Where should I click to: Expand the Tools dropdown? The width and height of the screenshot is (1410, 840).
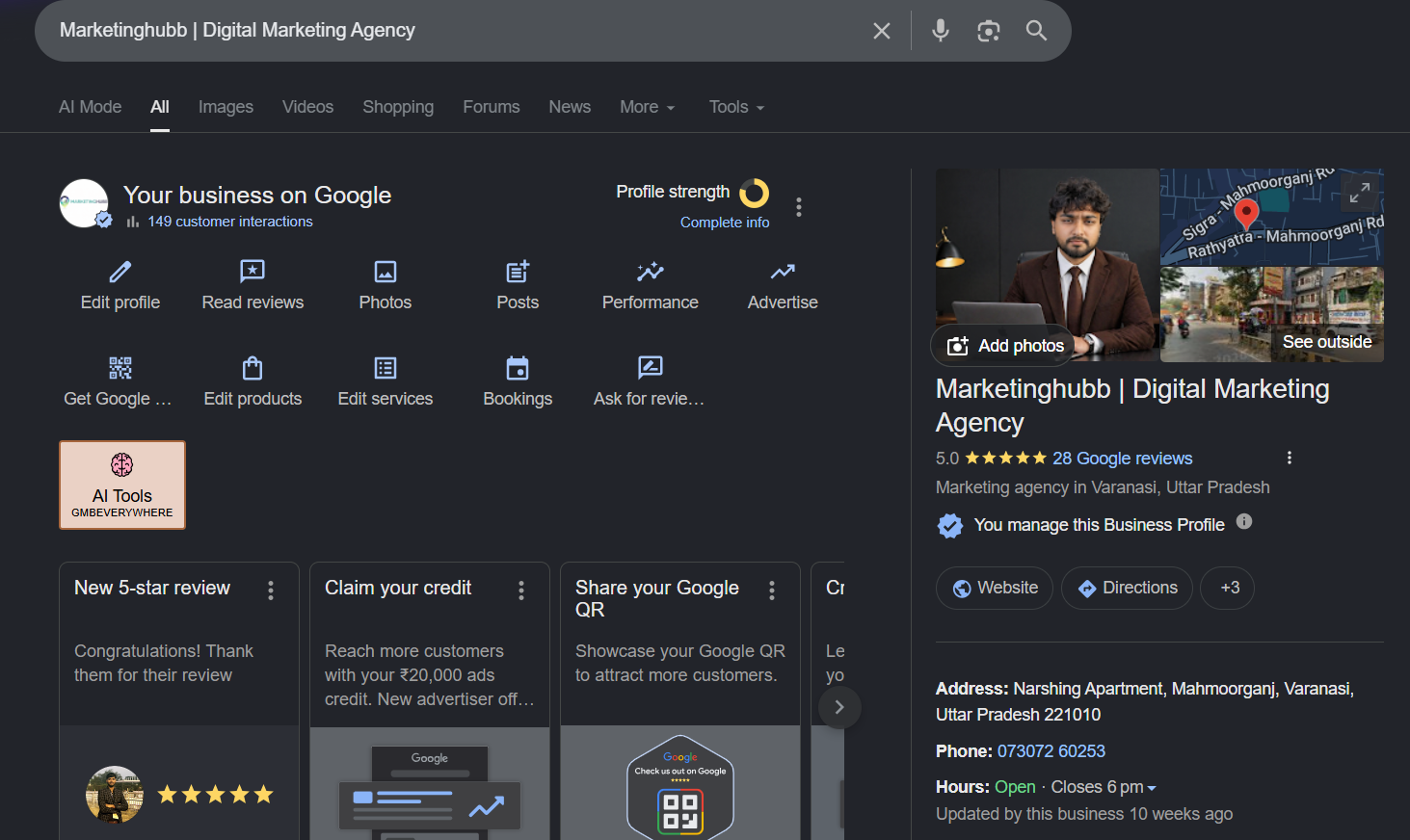(x=736, y=107)
